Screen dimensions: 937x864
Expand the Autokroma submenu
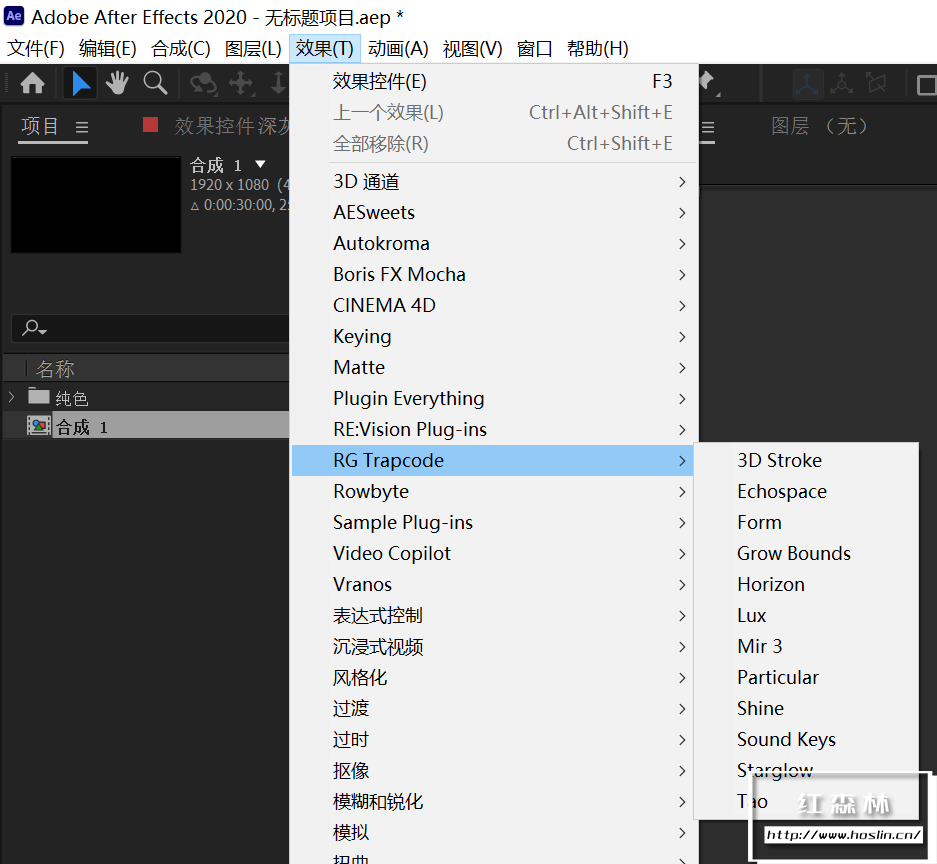click(x=494, y=244)
